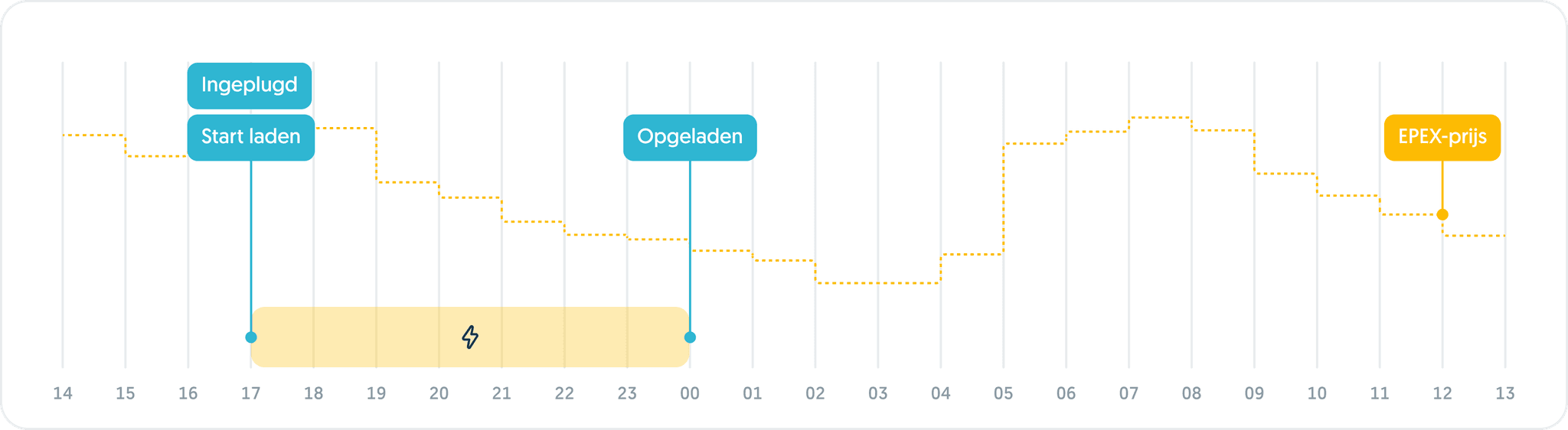1568x430 pixels.
Task: Click the Ingeplugd label
Action: [250, 85]
